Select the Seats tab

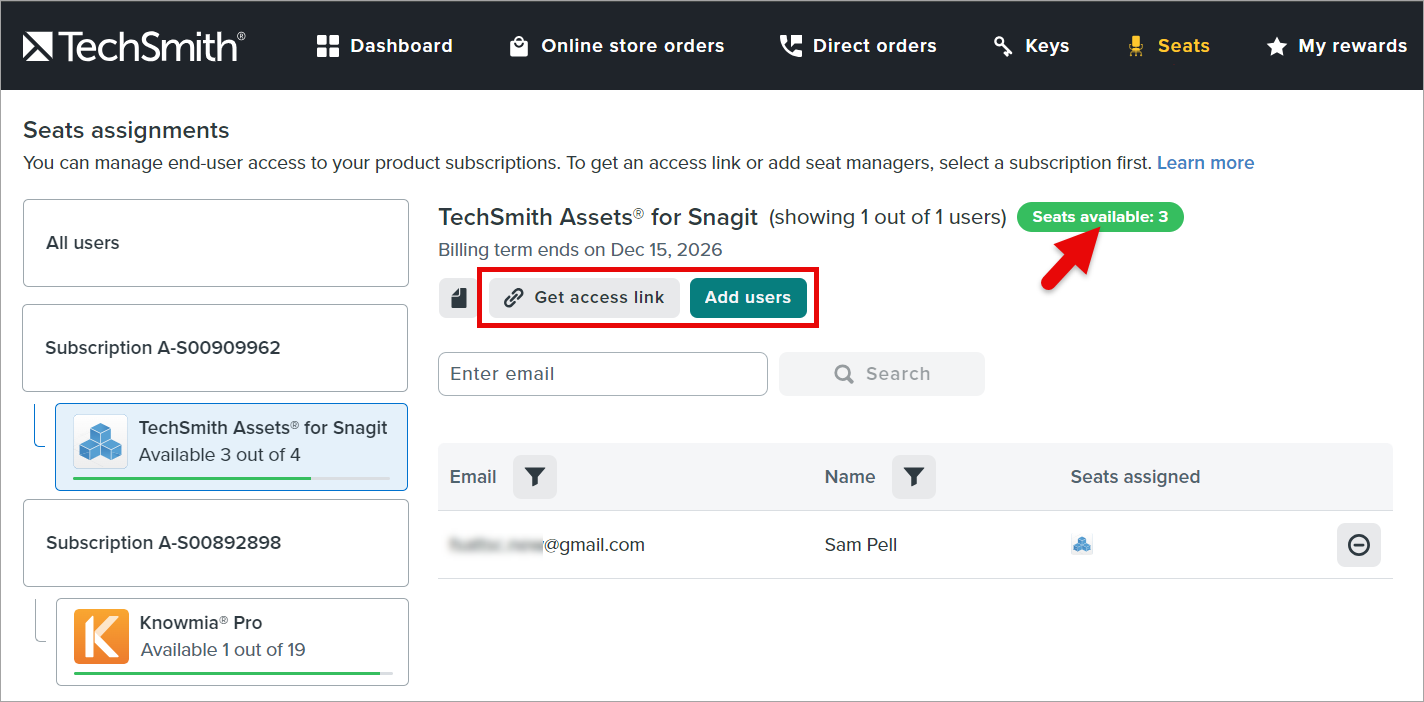[1167, 46]
